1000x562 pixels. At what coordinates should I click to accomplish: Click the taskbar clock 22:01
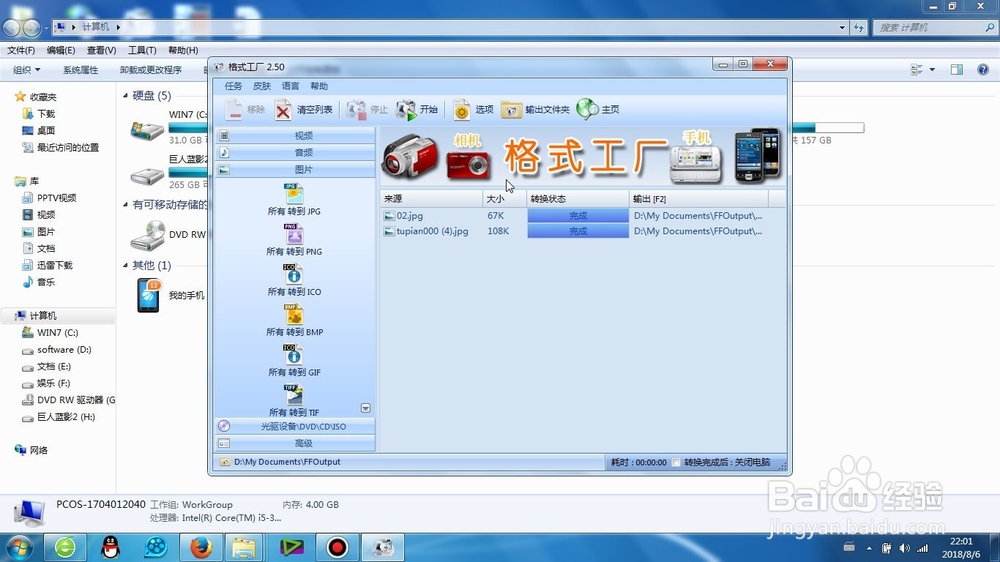coord(961,541)
